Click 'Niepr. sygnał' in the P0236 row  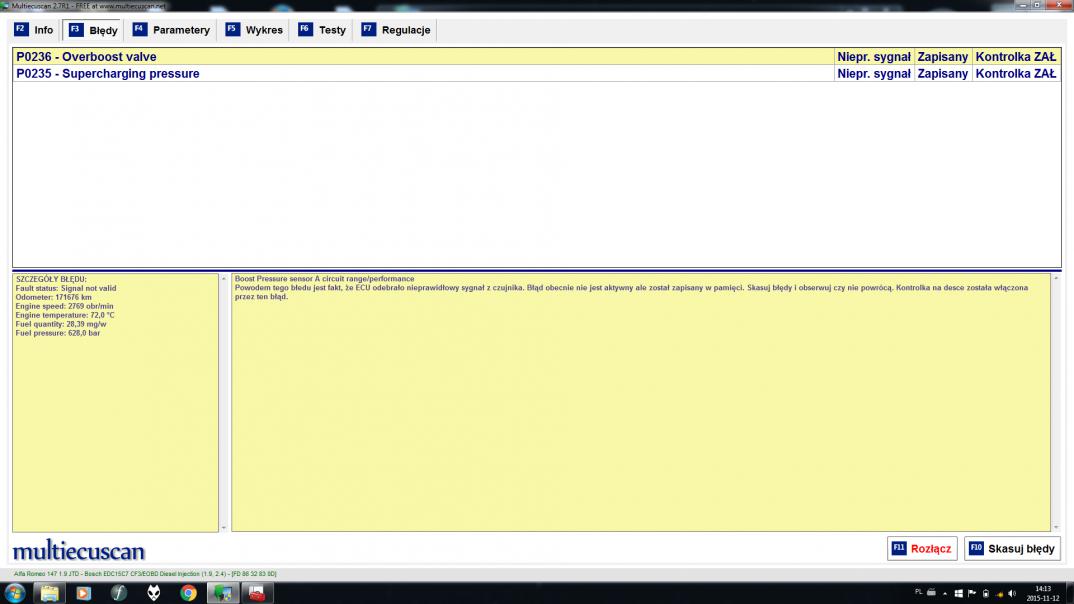[x=873, y=57]
